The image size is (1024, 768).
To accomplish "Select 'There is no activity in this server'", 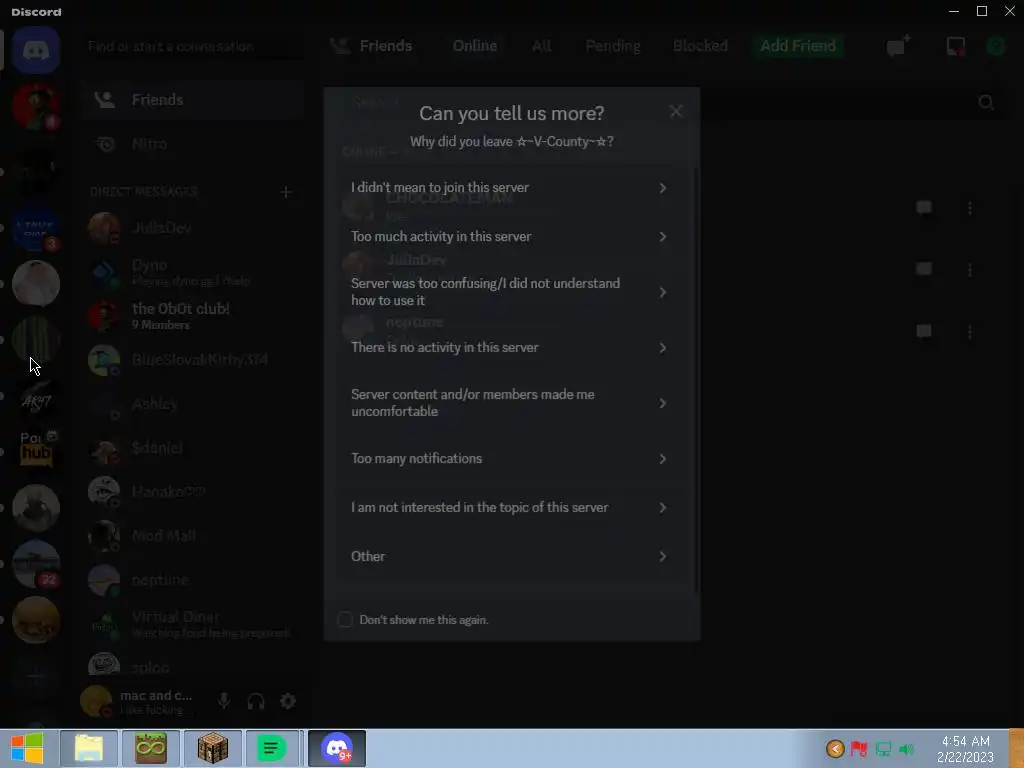I will (510, 347).
